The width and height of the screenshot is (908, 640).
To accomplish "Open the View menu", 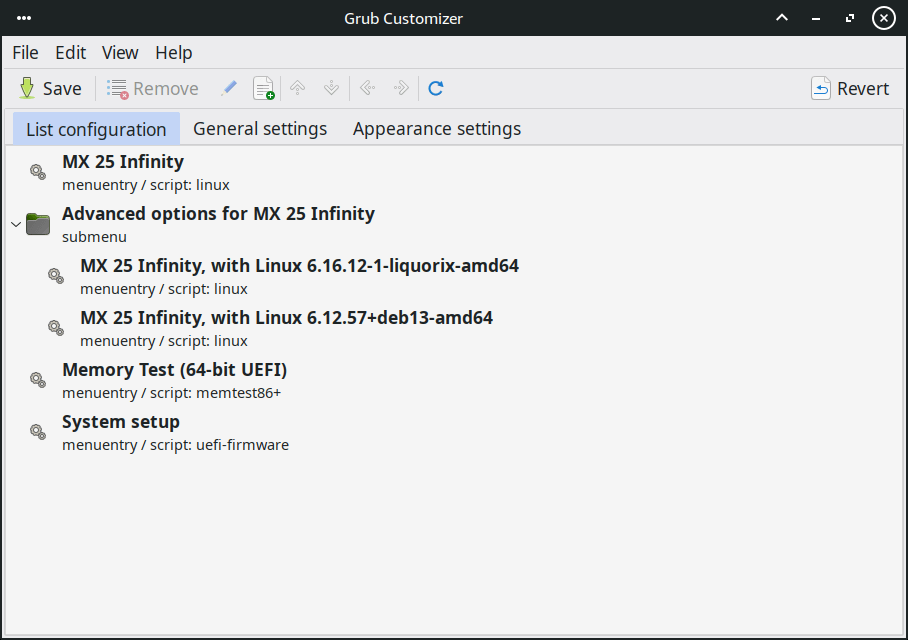I will [120, 53].
